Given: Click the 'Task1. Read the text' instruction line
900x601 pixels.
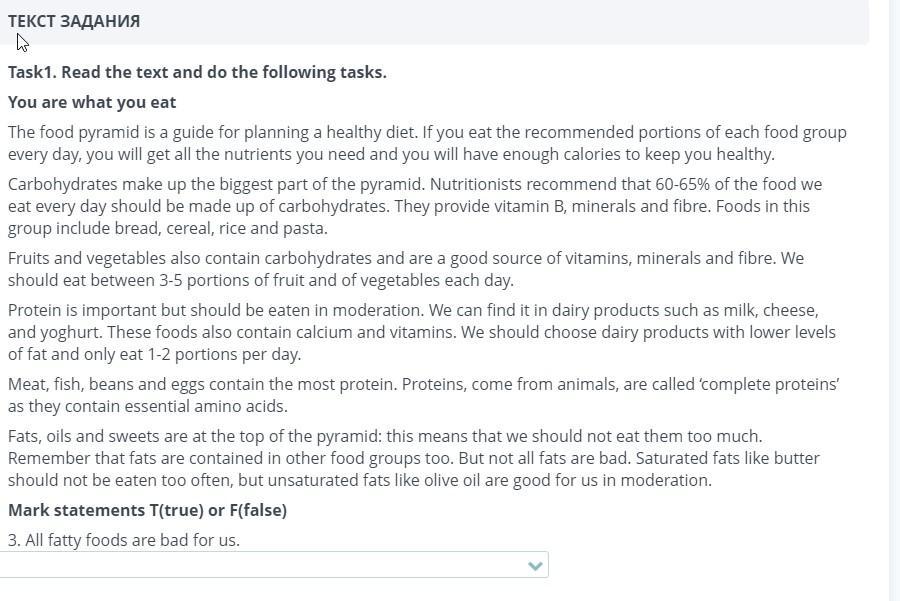Looking at the screenshot, I should [x=197, y=72].
